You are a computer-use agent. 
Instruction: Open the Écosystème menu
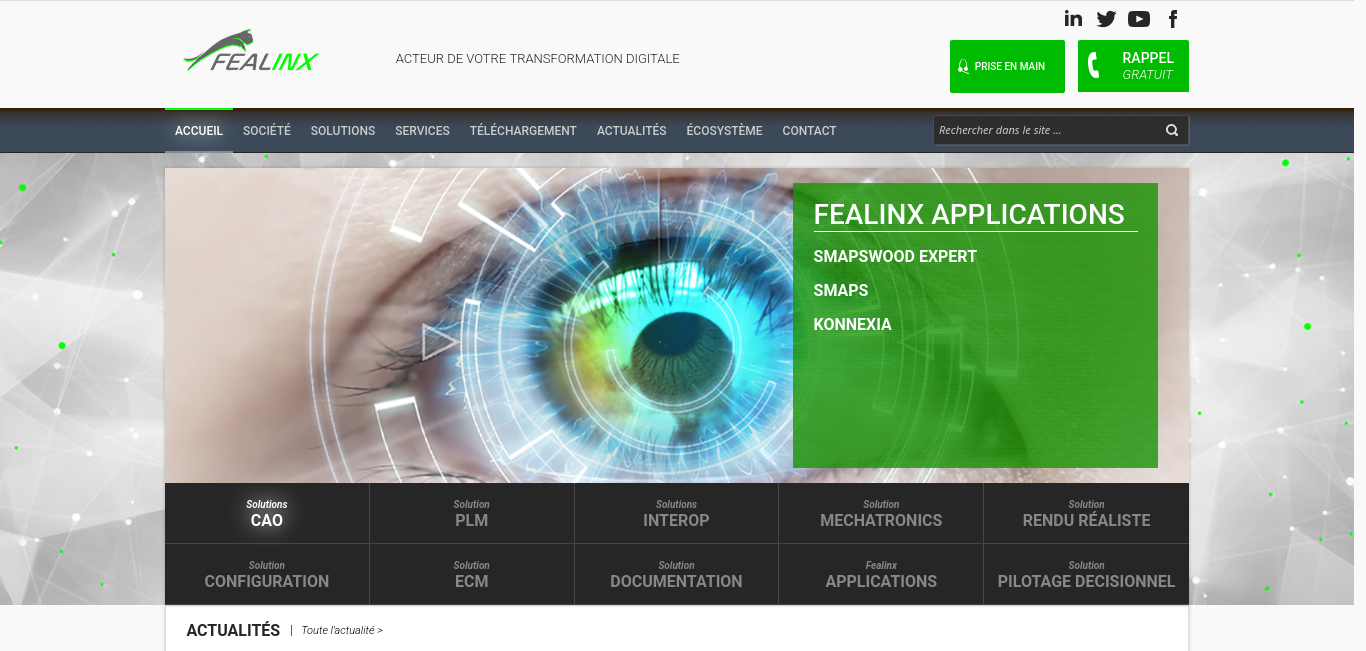[724, 131]
